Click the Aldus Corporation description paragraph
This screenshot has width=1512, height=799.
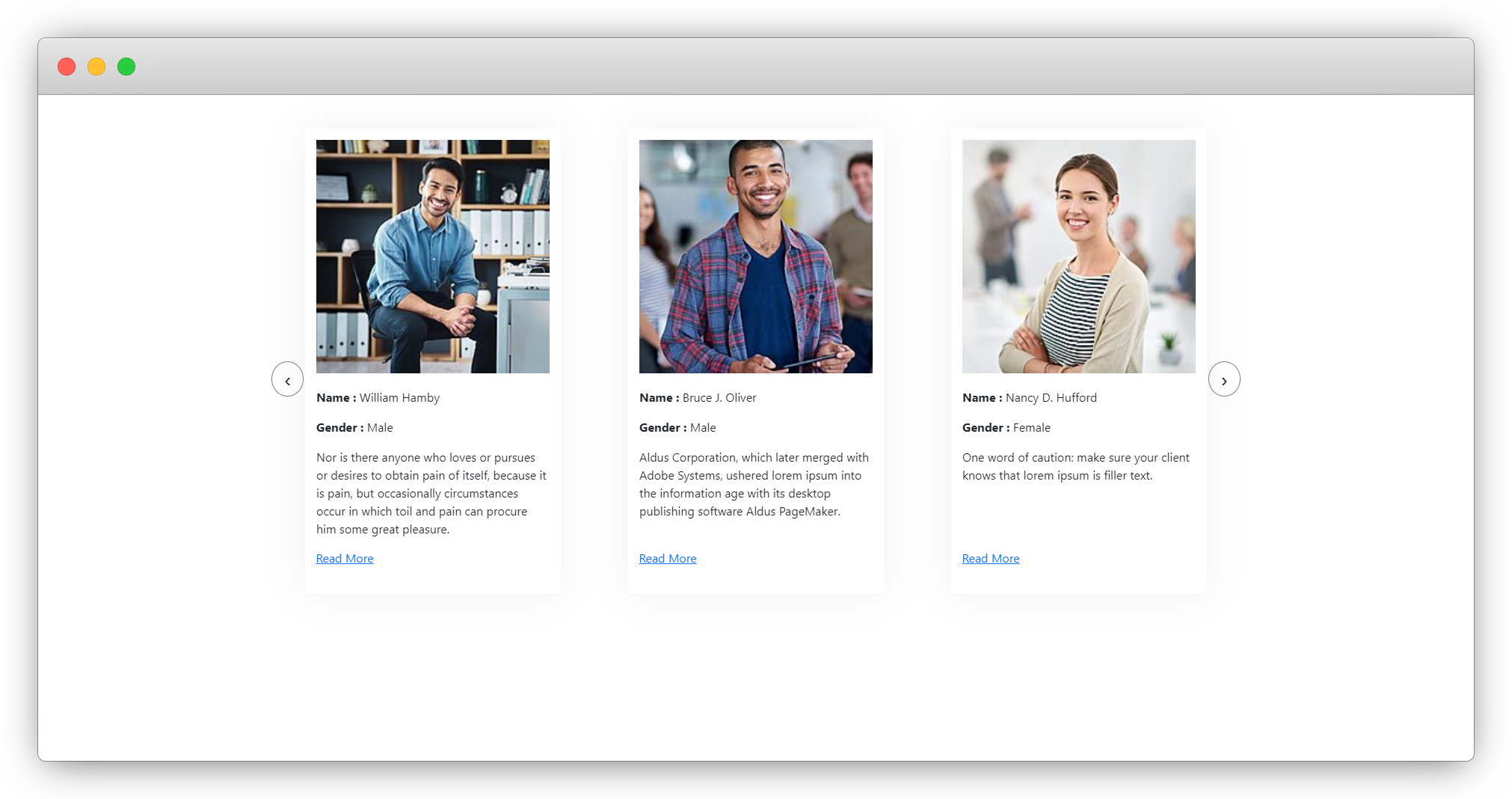tap(754, 484)
